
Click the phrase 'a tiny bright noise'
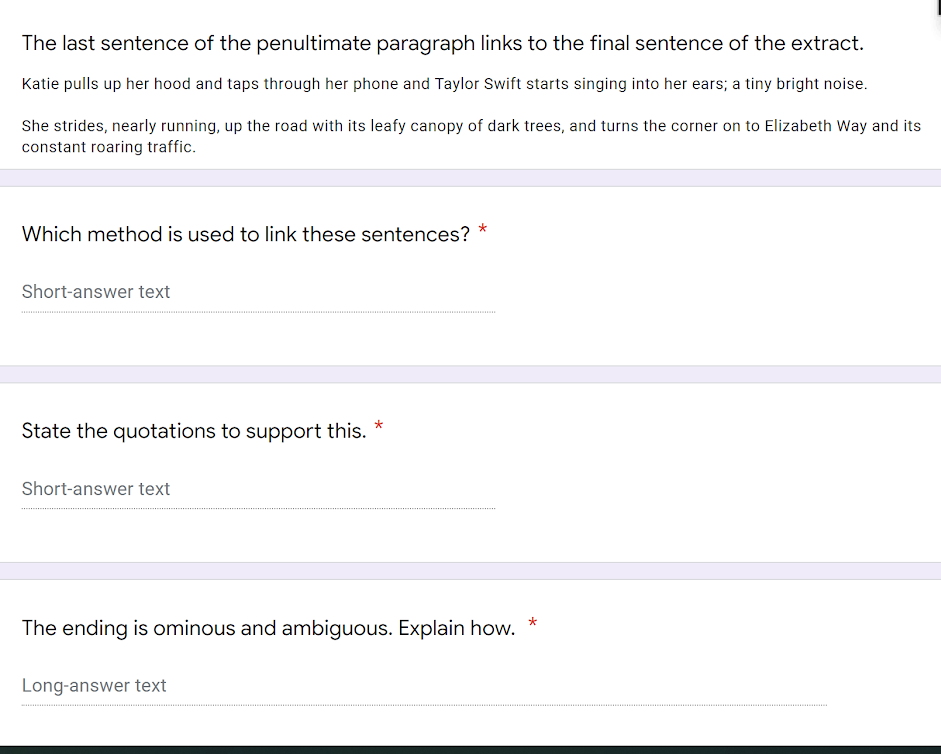[x=799, y=84]
